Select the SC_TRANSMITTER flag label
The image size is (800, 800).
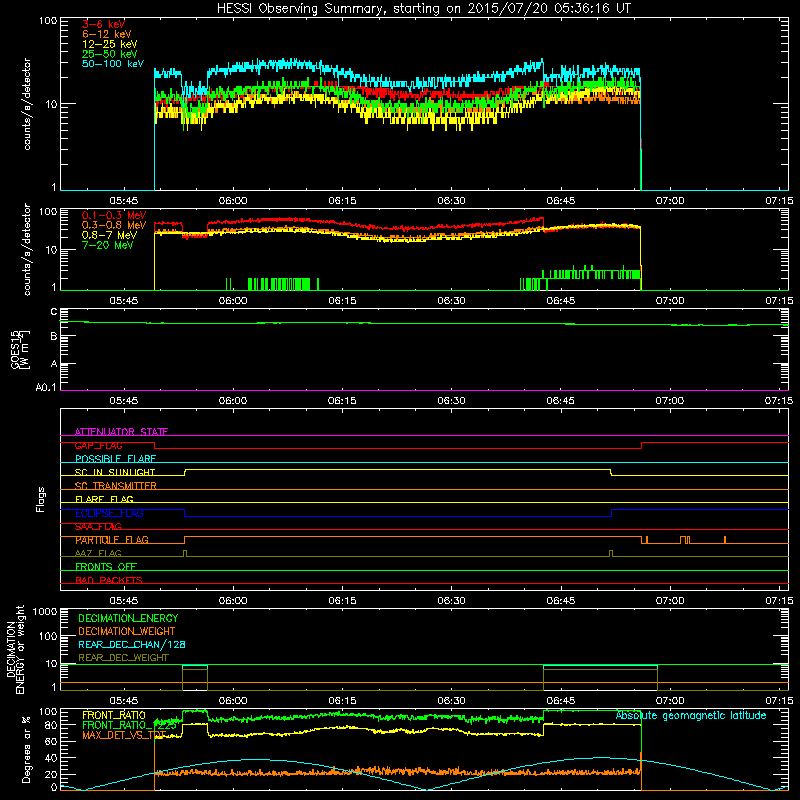click(x=116, y=485)
